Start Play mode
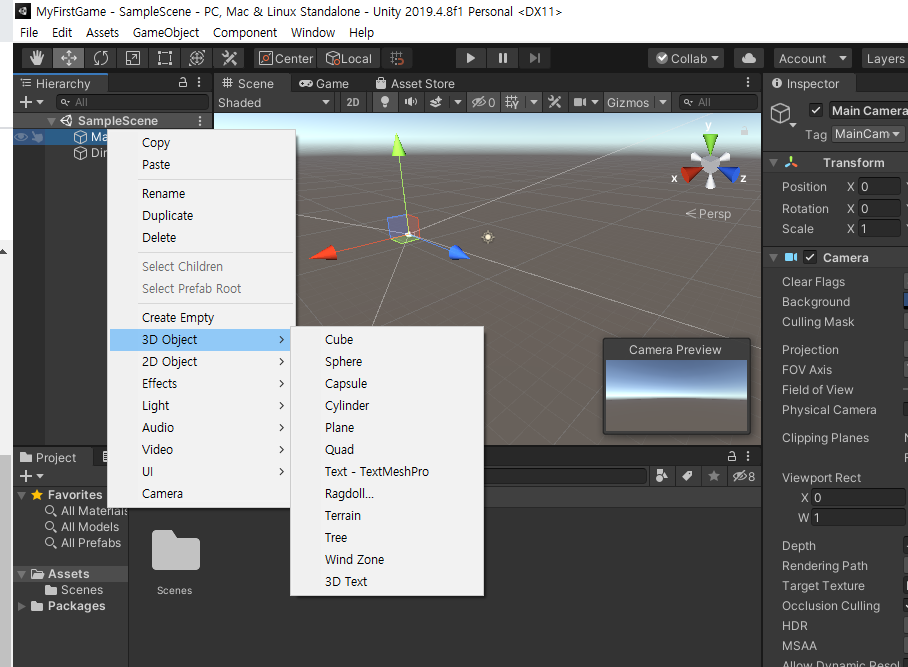Screen dimensions: 908x667 coord(470,58)
